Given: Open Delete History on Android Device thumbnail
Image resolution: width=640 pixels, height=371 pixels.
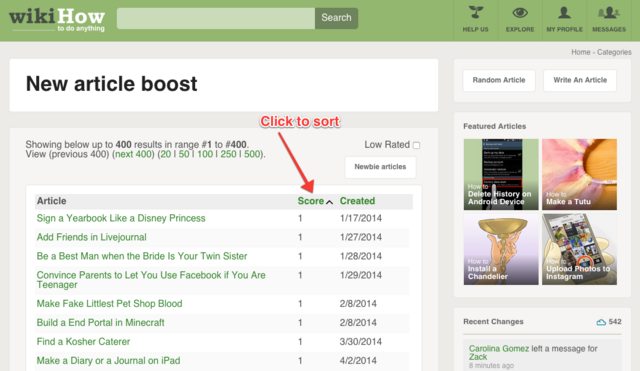Looking at the screenshot, I should pyautogui.click(x=501, y=174).
